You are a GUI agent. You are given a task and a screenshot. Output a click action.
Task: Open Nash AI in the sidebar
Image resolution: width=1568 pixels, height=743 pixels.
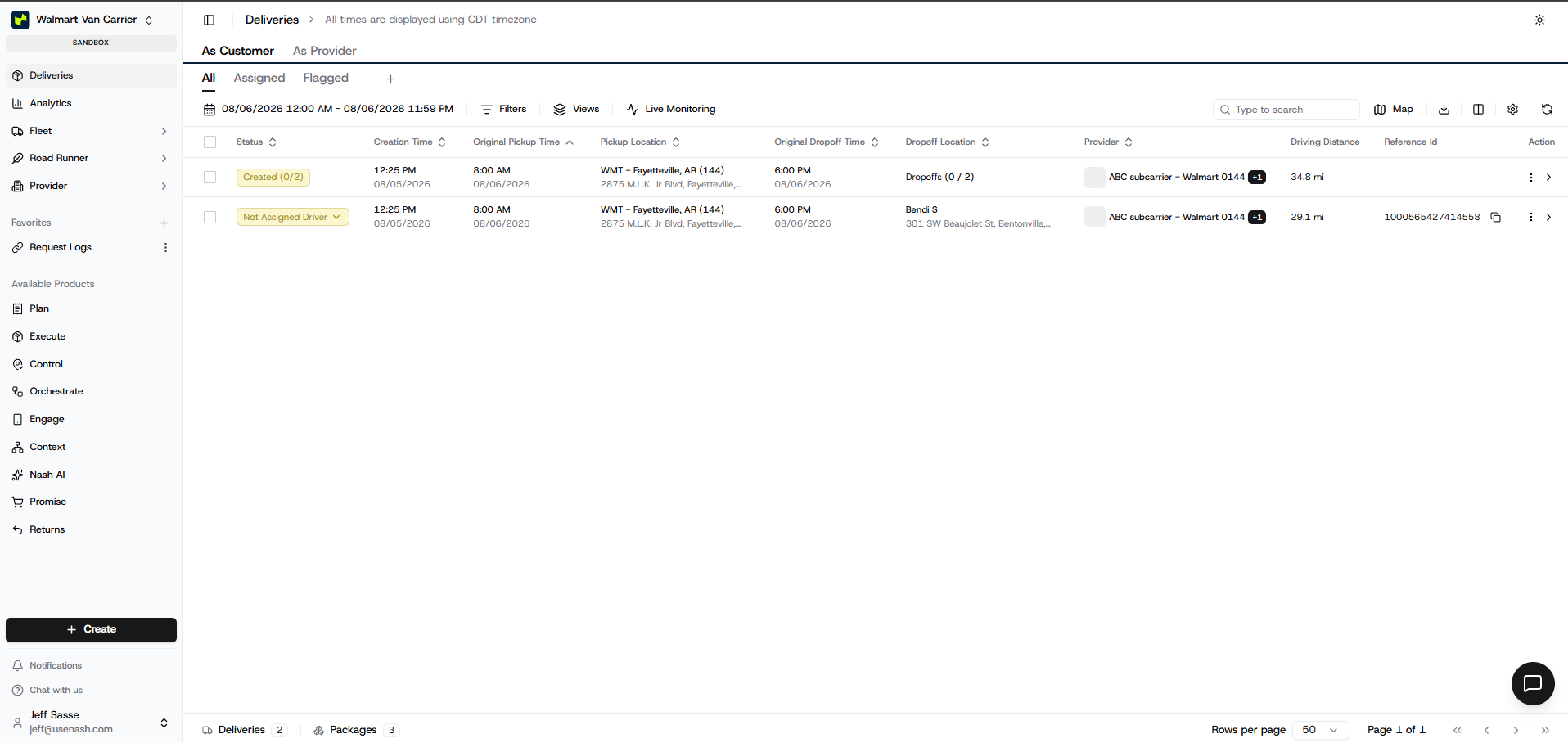pos(91,475)
